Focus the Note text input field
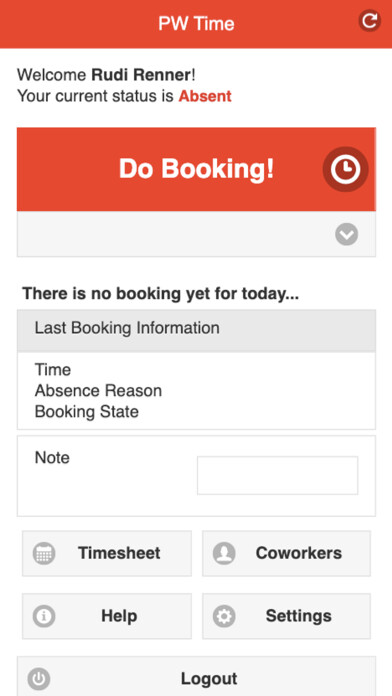 pyautogui.click(x=277, y=475)
